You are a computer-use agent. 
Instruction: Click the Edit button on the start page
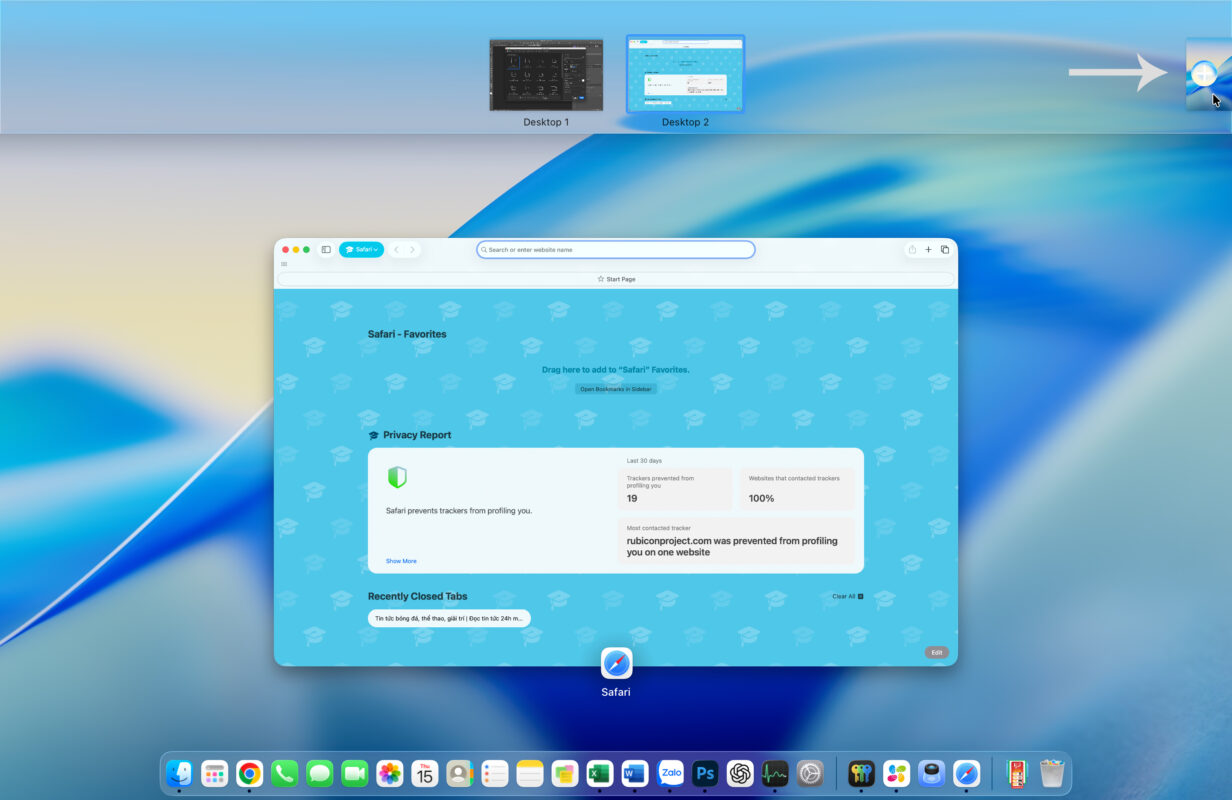(936, 652)
